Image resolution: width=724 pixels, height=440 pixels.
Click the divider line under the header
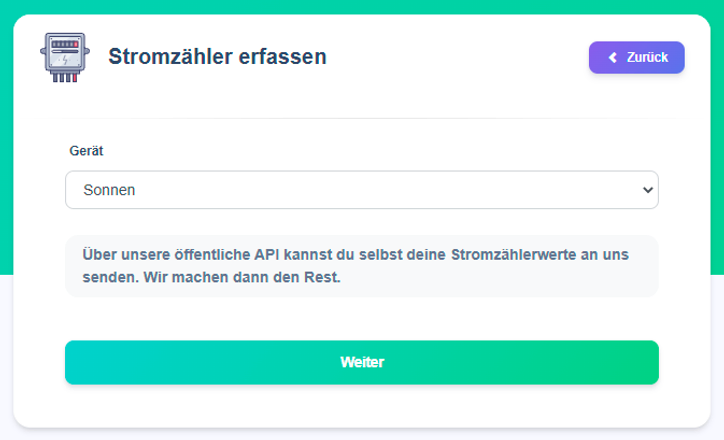pyautogui.click(x=361, y=118)
